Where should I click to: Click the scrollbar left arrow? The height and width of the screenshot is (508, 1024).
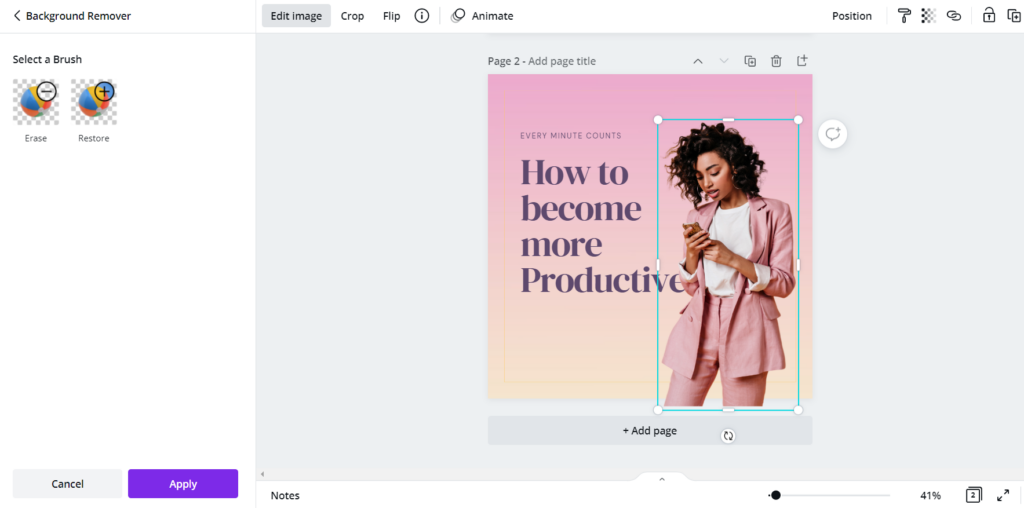point(262,474)
